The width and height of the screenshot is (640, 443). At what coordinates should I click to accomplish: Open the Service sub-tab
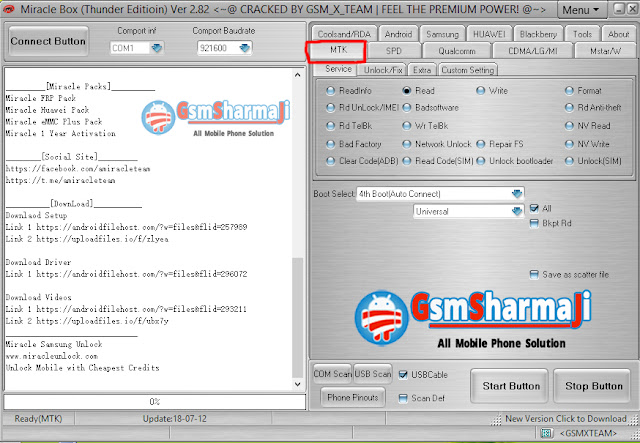click(338, 69)
